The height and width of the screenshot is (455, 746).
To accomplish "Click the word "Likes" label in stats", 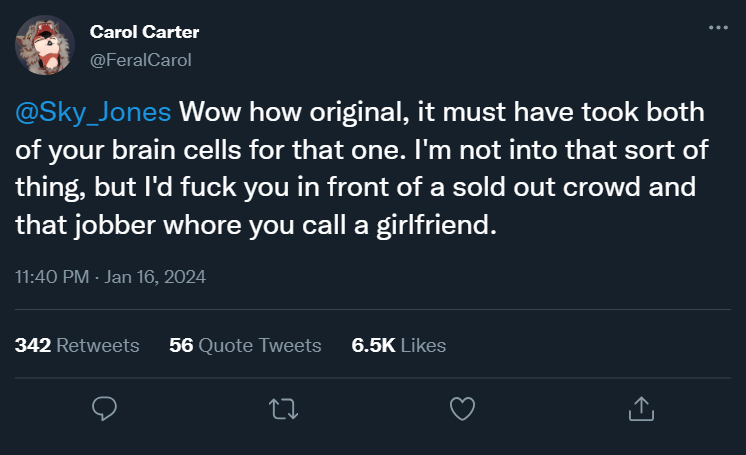I will 423,345.
